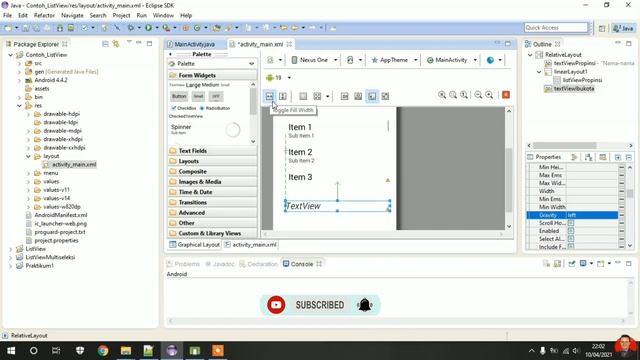
Task: Click the Windows Start button
Action: (11, 351)
